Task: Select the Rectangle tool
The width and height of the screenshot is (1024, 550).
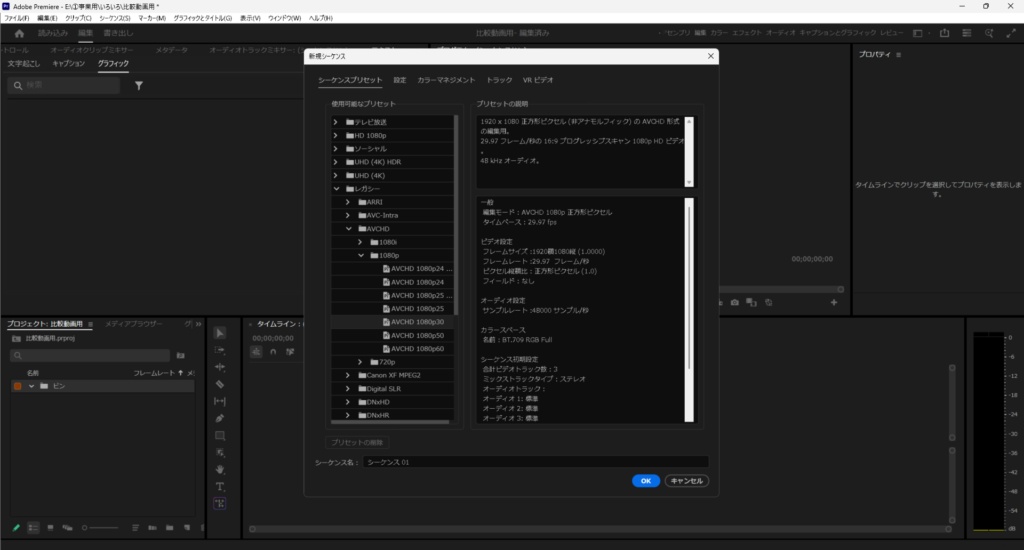Action: [220, 436]
